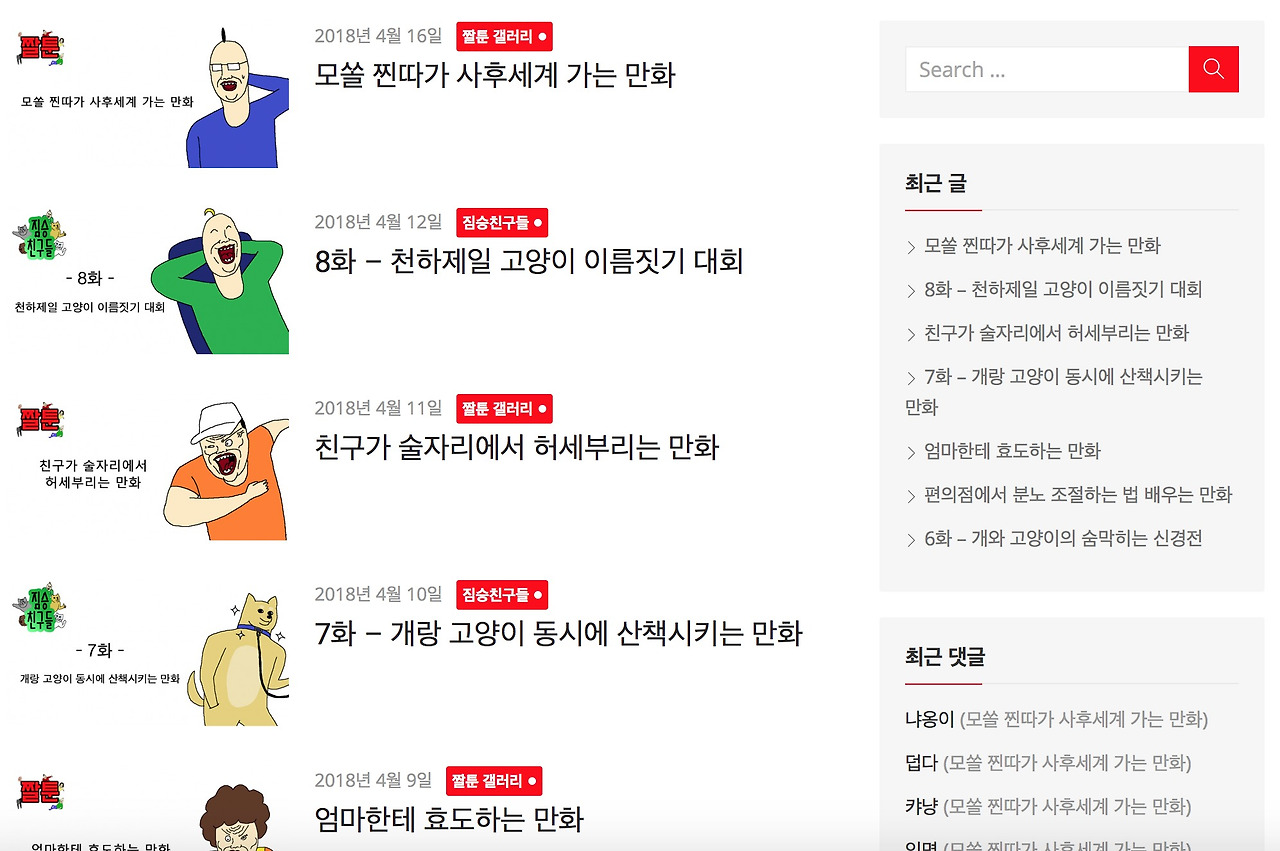The height and width of the screenshot is (851, 1280).
Task: Open the 짤툰 갤러리 tag dated 2018년 4월 11일
Action: (504, 409)
